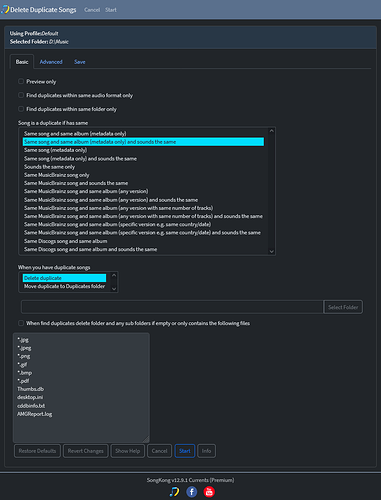This screenshot has height=500, width=381.
Task: Switch to the Advanced tab
Action: tap(51, 62)
